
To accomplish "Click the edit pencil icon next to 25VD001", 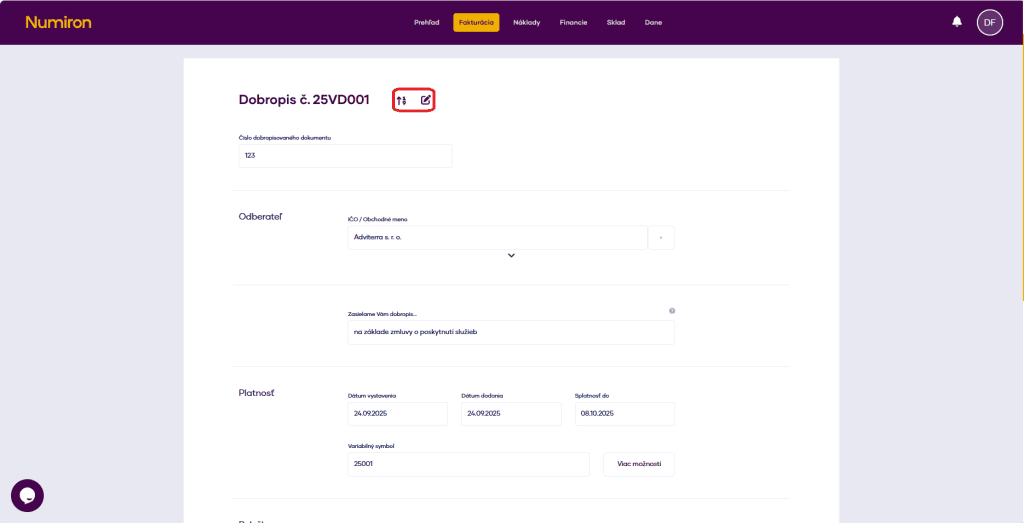I will point(426,100).
